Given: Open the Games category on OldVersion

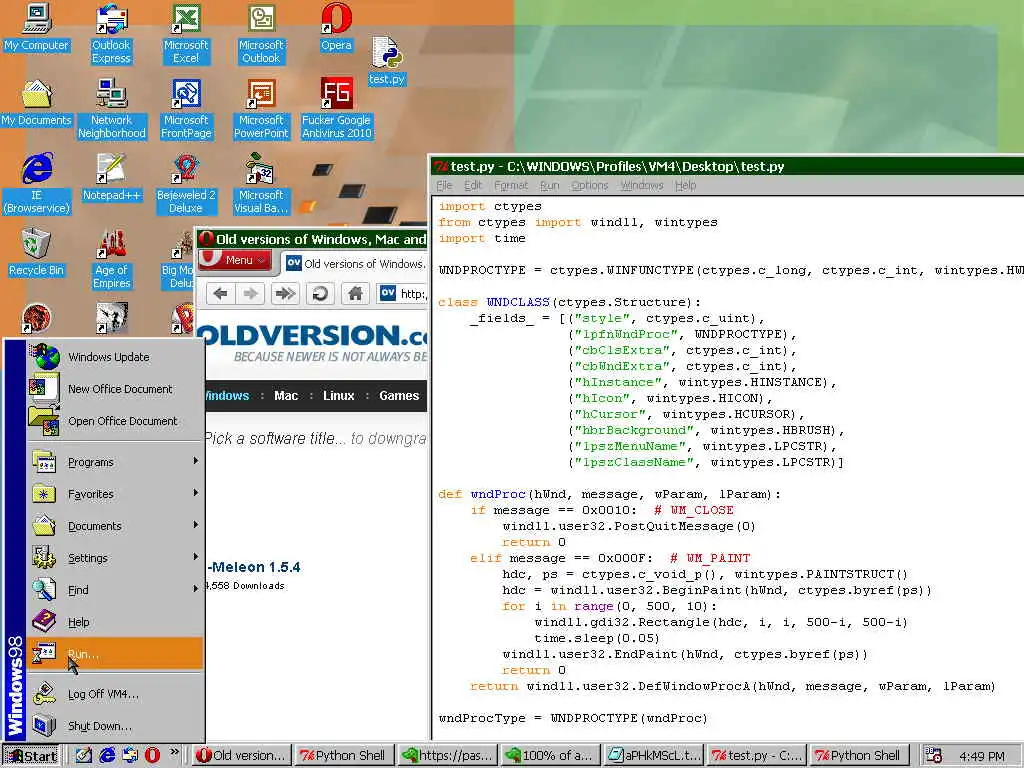Looking at the screenshot, I should click(x=399, y=396).
